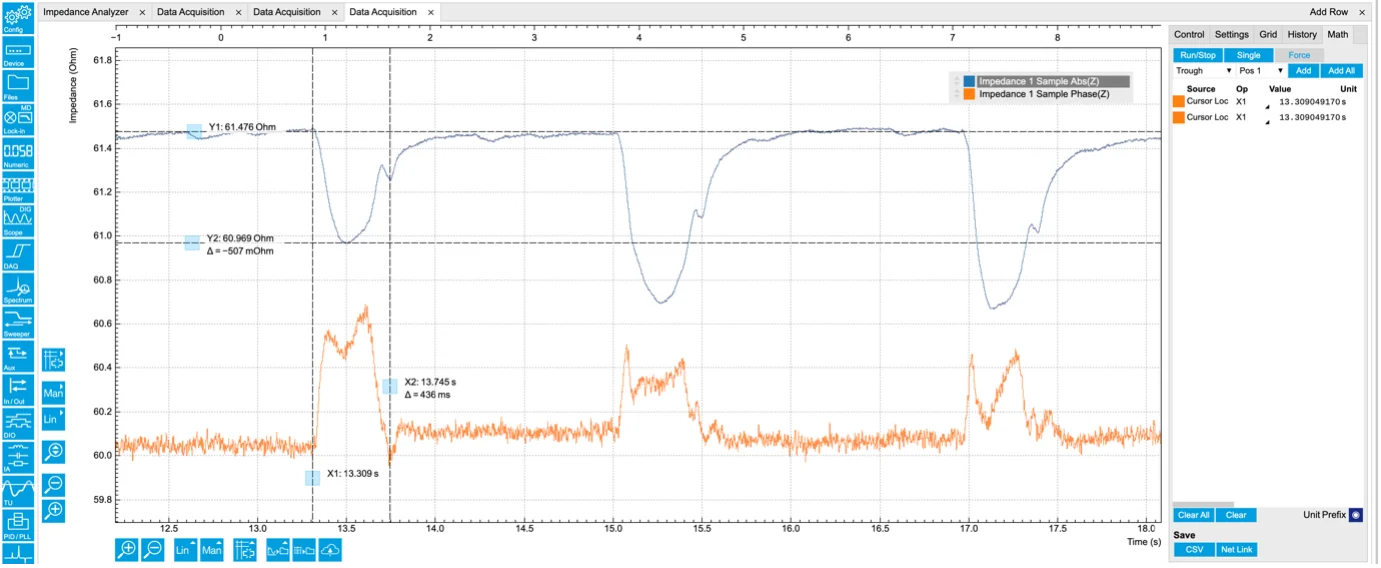This screenshot has width=1381, height=568.
Task: Save the plot as an image file
Action: tap(278, 549)
